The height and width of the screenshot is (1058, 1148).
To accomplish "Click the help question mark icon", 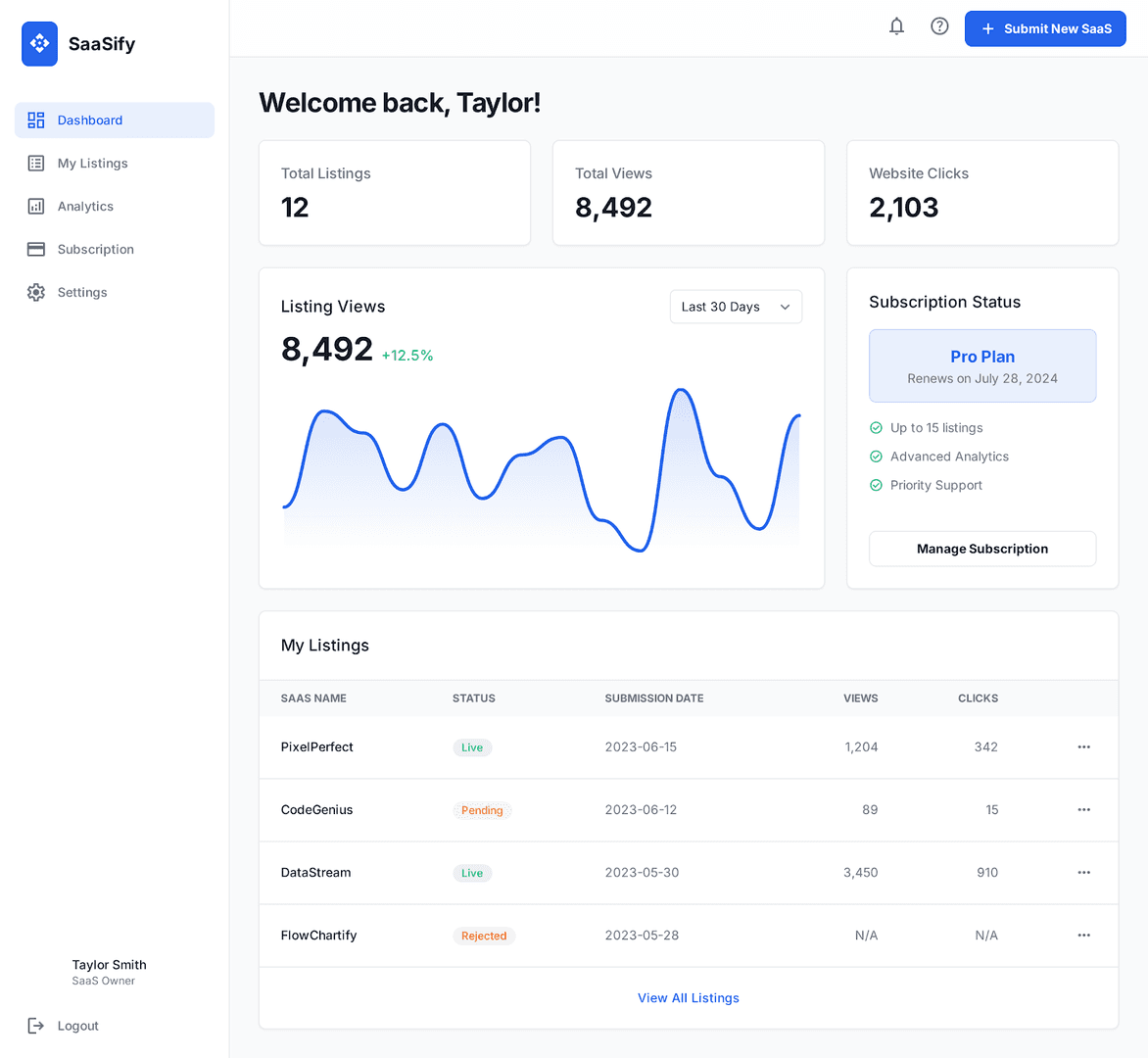I will [x=939, y=27].
